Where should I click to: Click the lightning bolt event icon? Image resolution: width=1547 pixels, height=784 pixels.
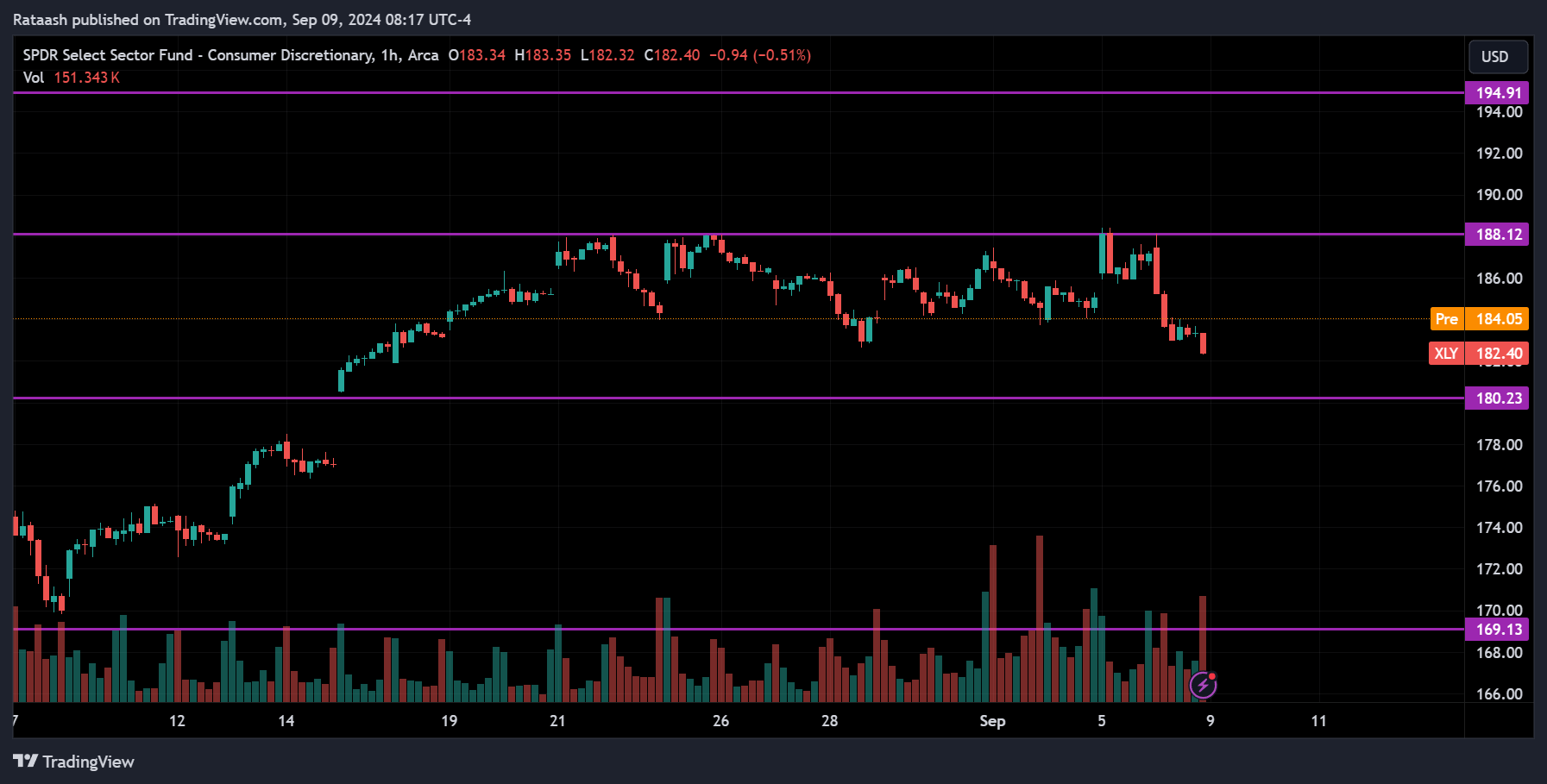pyautogui.click(x=1203, y=686)
